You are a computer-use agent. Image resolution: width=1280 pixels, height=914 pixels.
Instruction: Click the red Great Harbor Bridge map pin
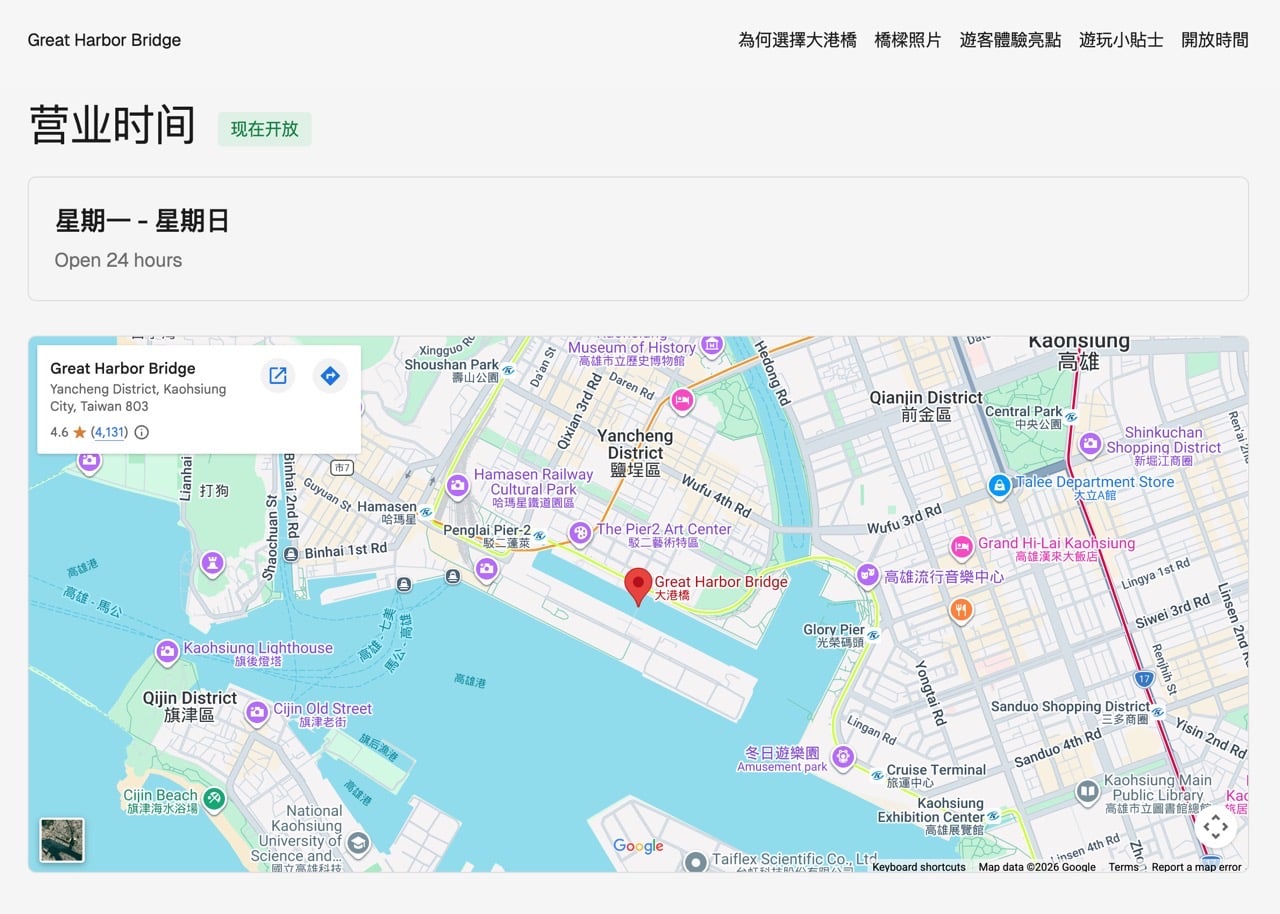[x=638, y=586]
